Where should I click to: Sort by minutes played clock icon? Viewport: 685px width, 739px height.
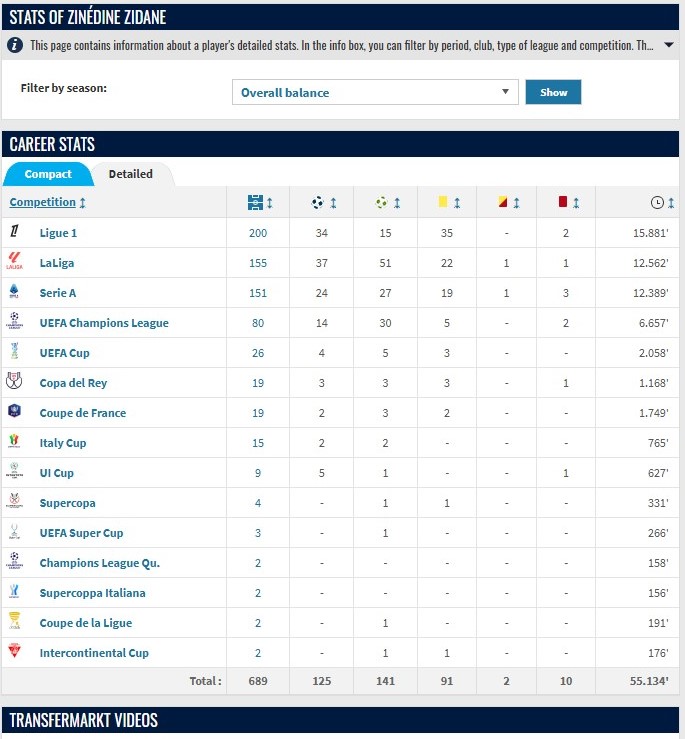pyautogui.click(x=662, y=203)
